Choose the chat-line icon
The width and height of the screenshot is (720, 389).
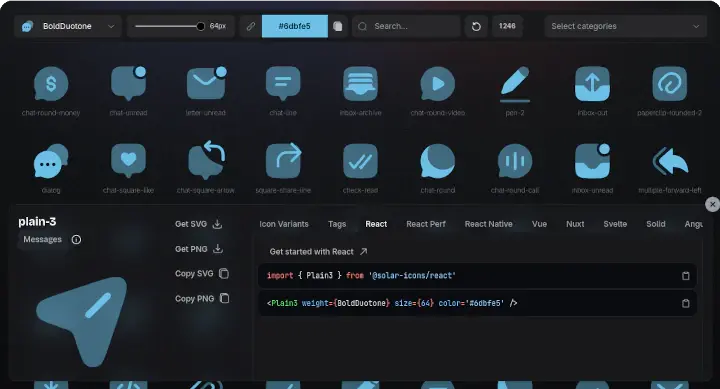point(283,84)
